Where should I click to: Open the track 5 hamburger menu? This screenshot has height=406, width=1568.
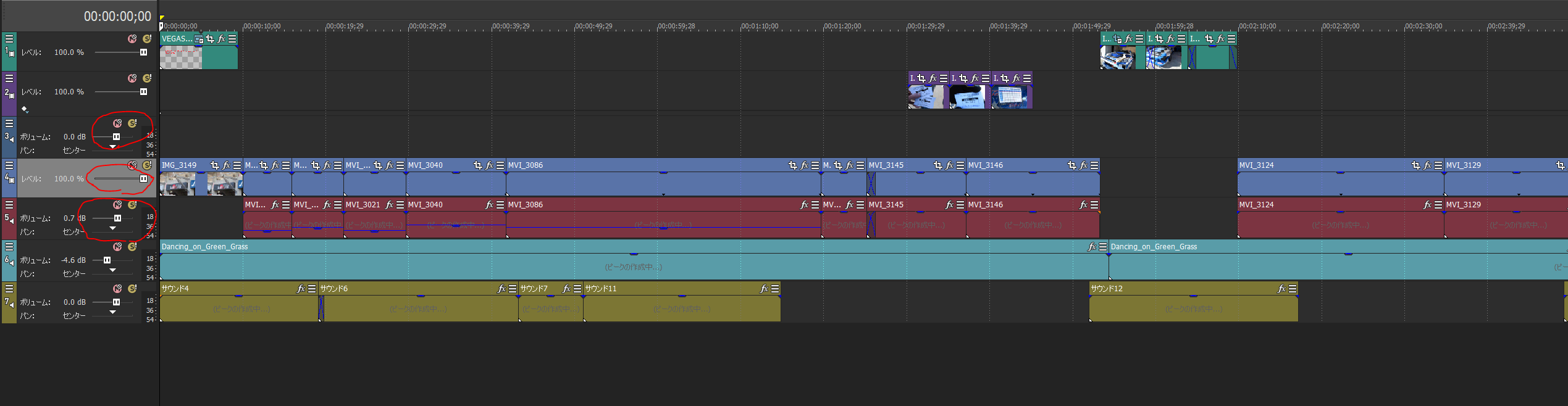click(x=9, y=205)
